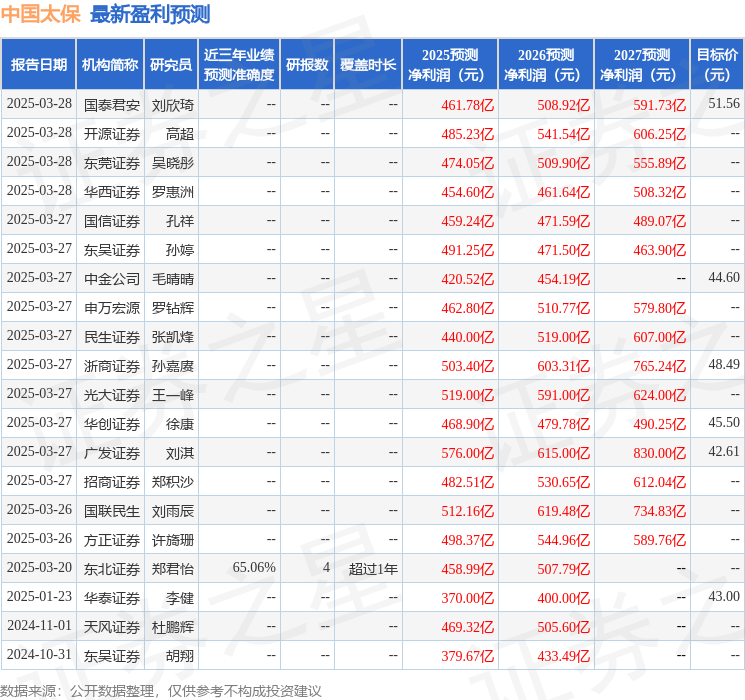Viewport: 745px width, 700px height.
Task: Click the 机构简称 column header
Action: tap(110, 65)
